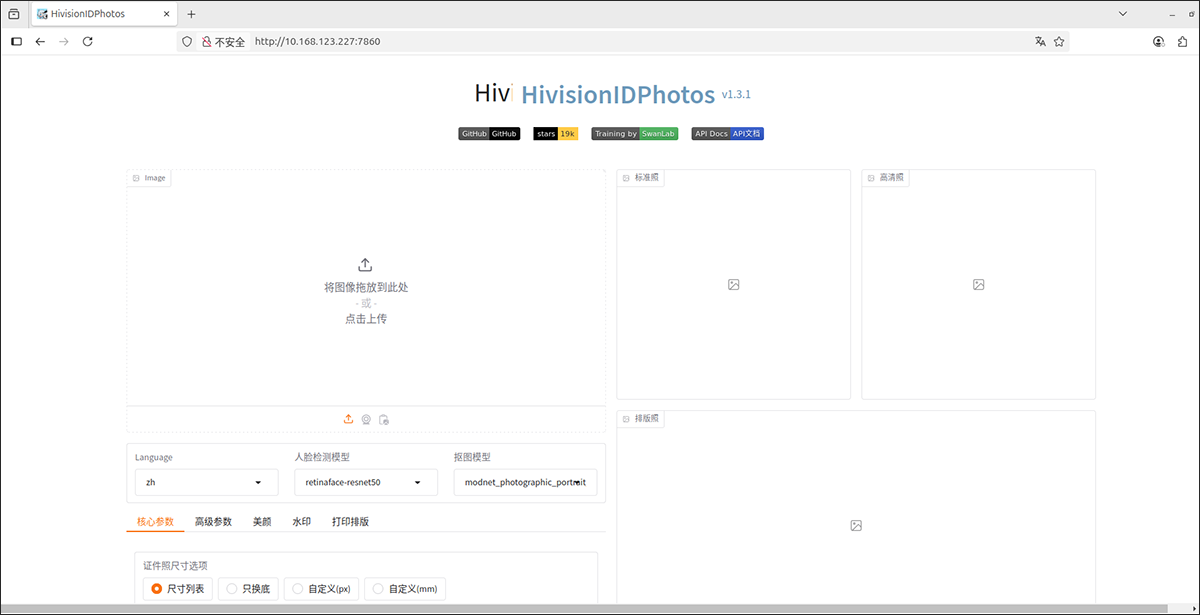Toggle the browser sidebar icon

click(x=16, y=42)
